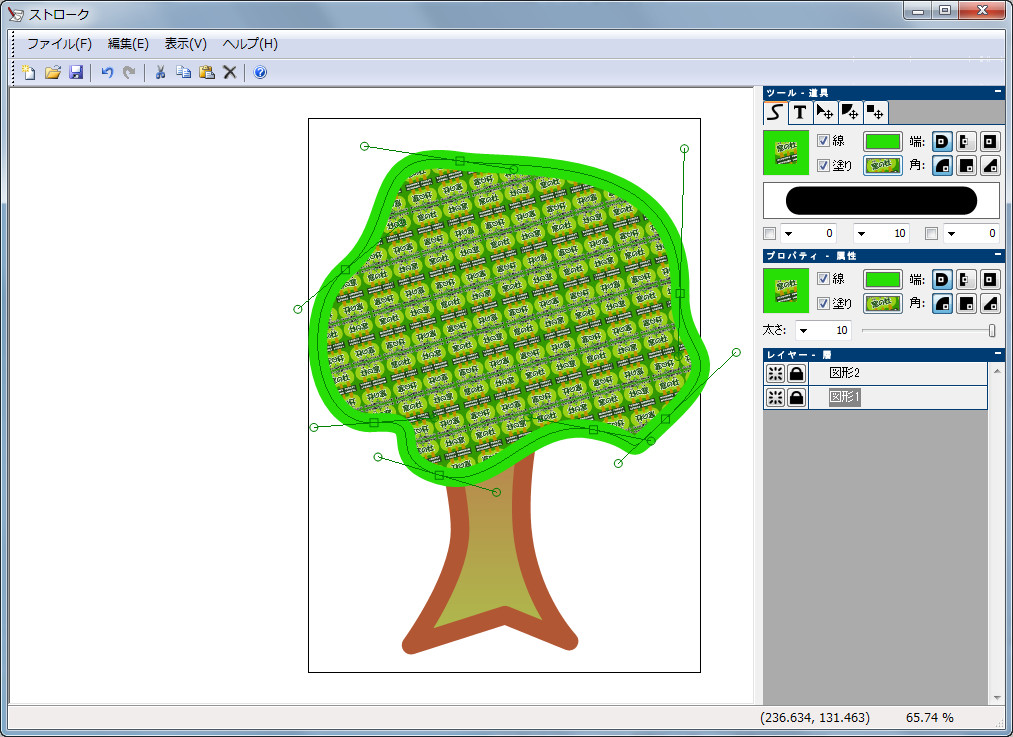Open right stroke-end width dropdown showing 0

[x=951, y=234]
